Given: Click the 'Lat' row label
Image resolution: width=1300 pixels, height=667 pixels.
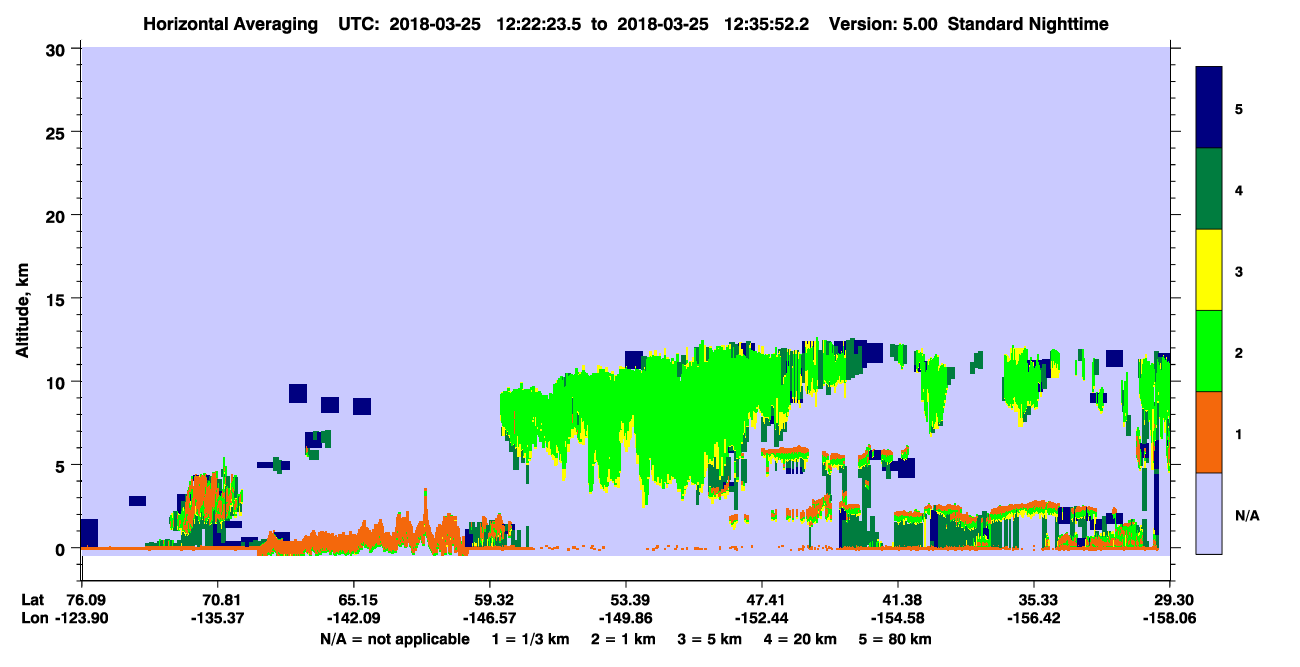Looking at the screenshot, I should (32, 600).
